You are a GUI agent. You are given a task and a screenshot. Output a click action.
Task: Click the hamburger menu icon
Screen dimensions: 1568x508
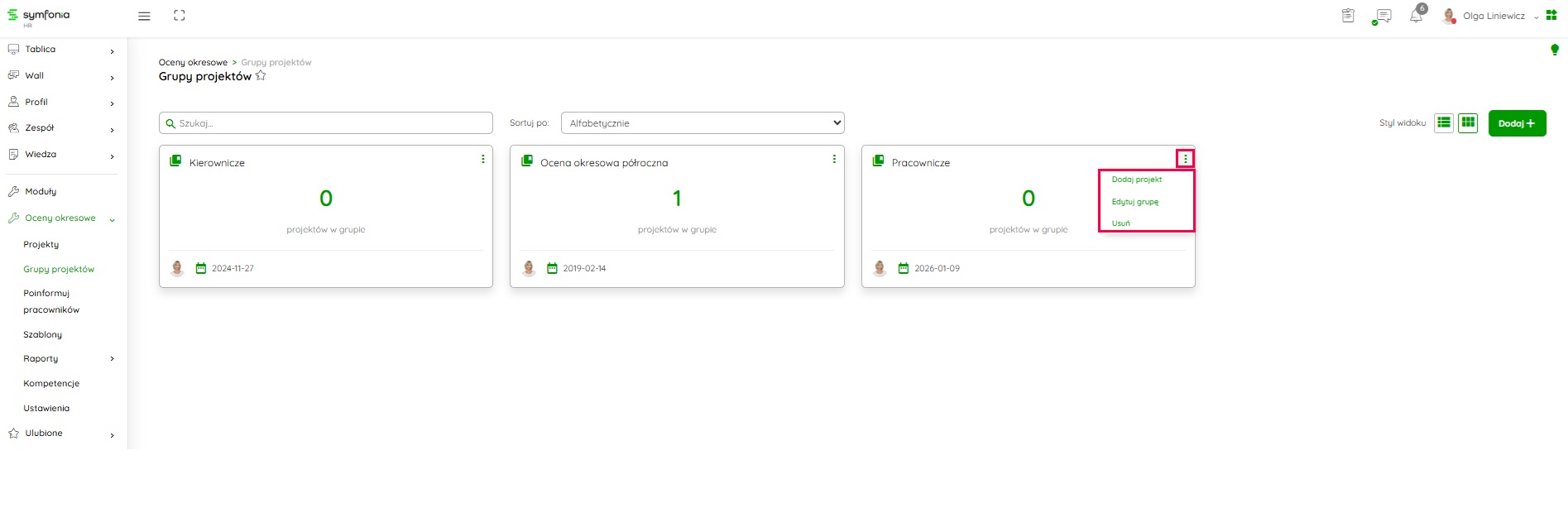(144, 16)
